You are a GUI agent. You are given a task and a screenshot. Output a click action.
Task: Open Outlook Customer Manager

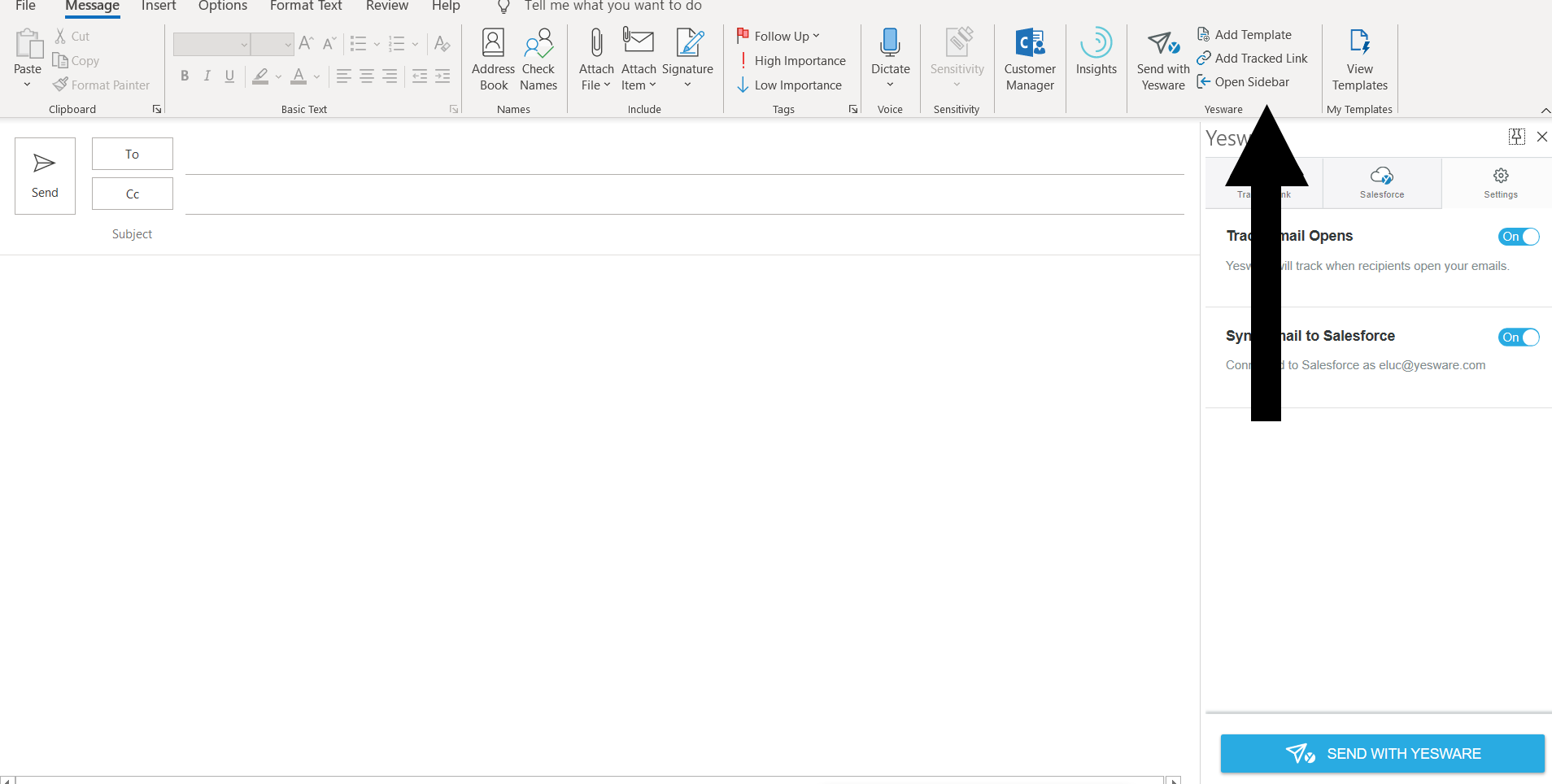point(1029,57)
